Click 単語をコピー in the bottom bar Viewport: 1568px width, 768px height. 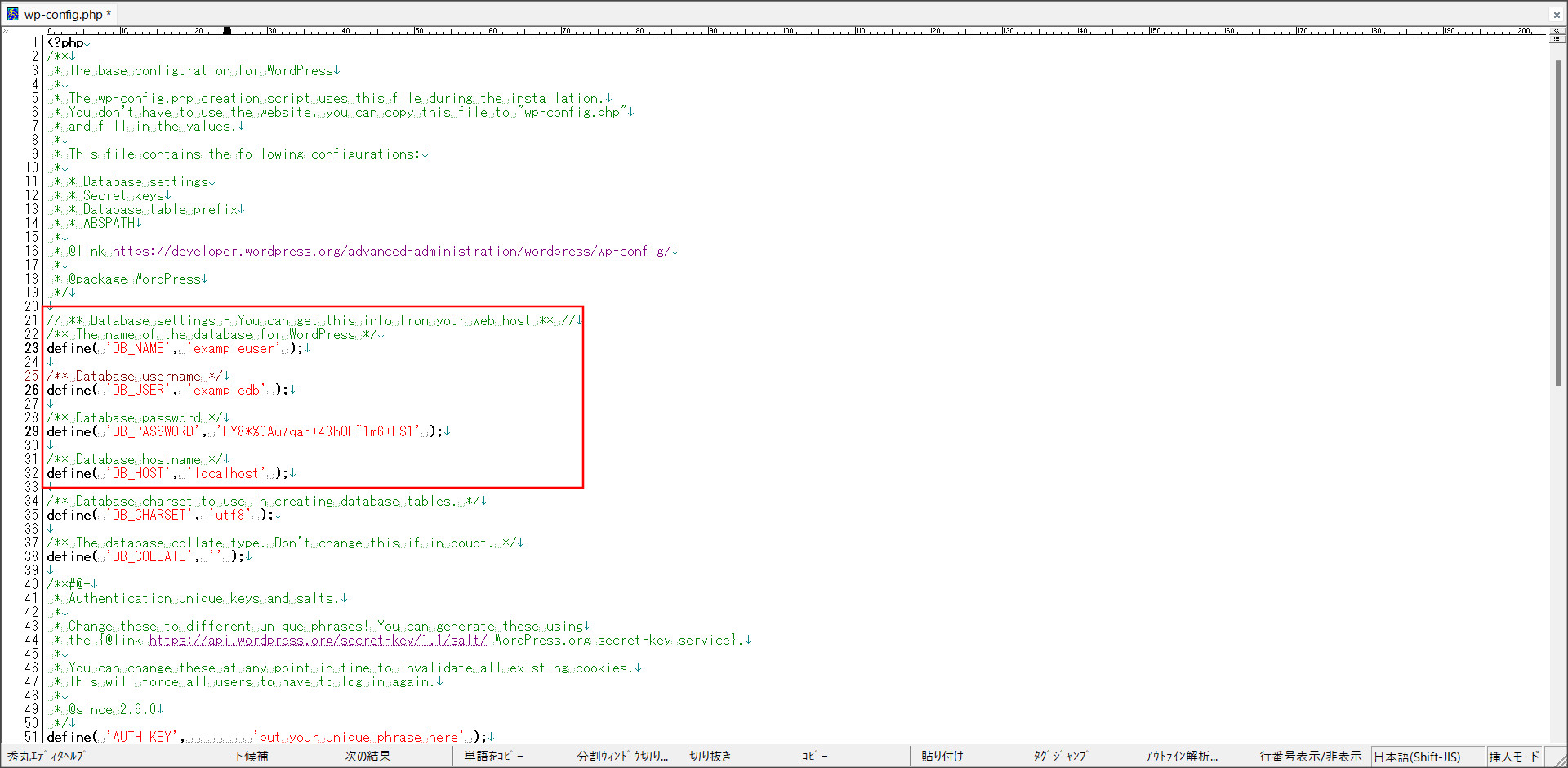pos(493,757)
